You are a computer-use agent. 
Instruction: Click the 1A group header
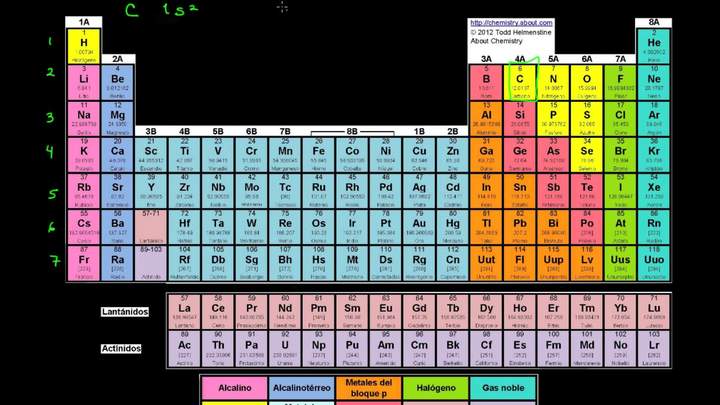[x=84, y=22]
